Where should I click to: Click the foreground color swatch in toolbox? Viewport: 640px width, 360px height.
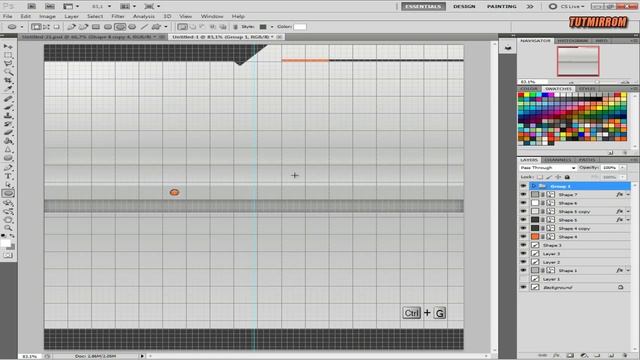coord(5,244)
